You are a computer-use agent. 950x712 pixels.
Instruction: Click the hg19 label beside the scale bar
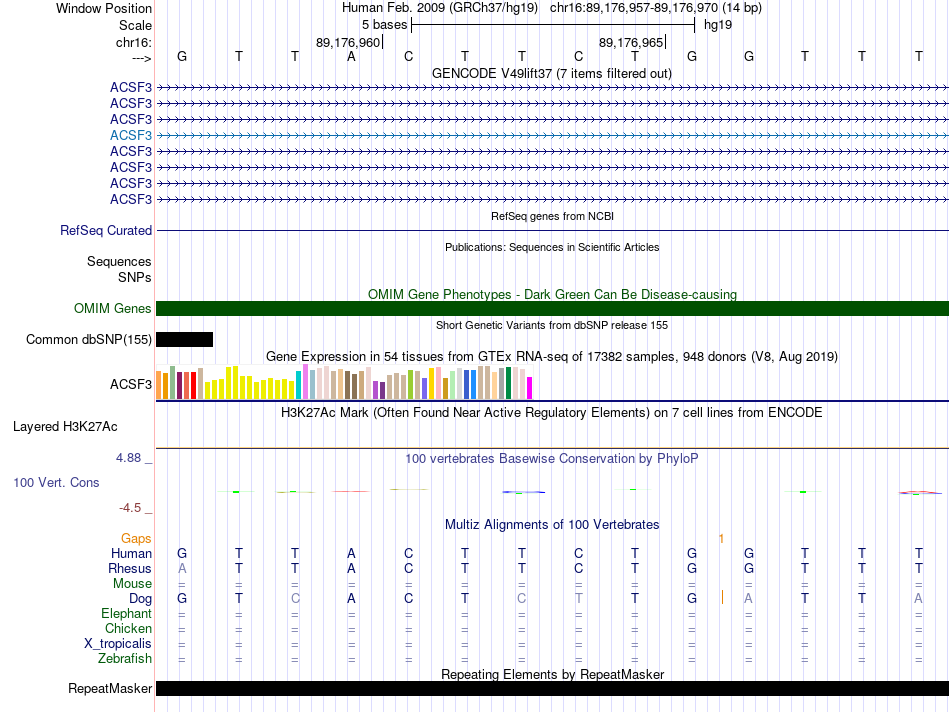pos(718,25)
